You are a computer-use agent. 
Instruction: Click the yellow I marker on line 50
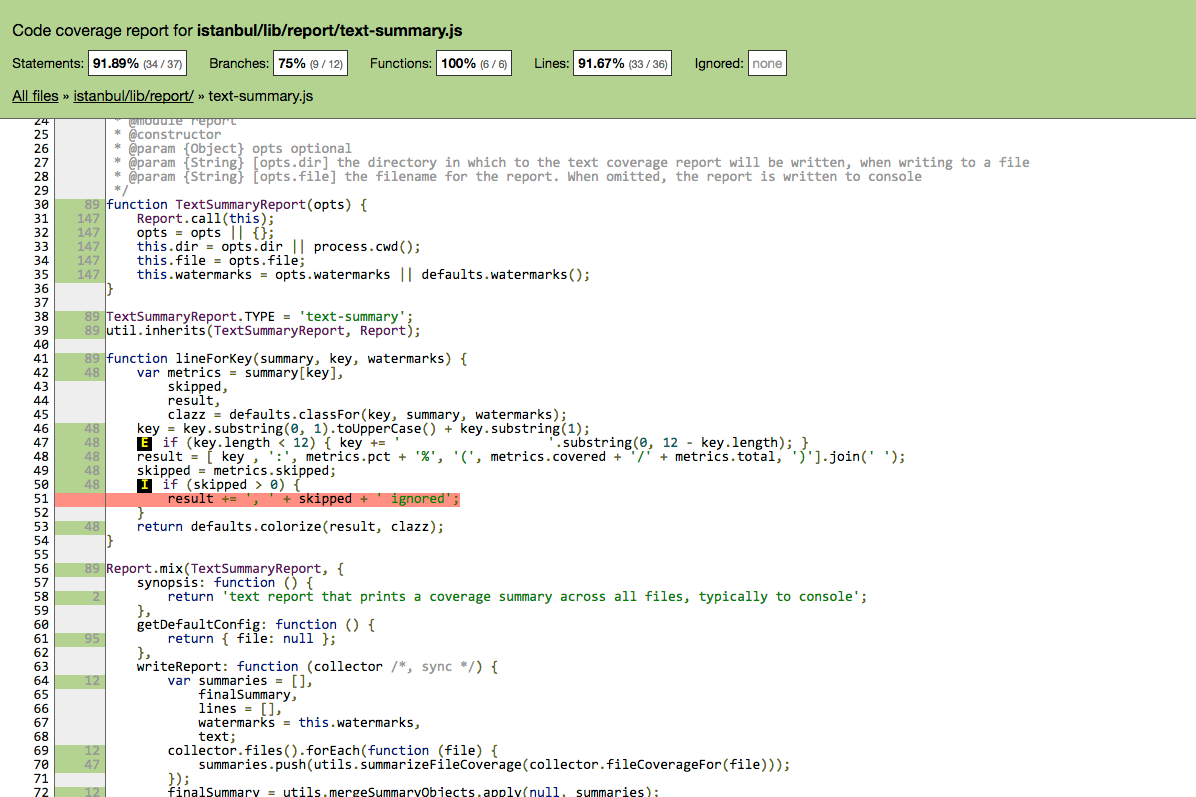point(144,485)
